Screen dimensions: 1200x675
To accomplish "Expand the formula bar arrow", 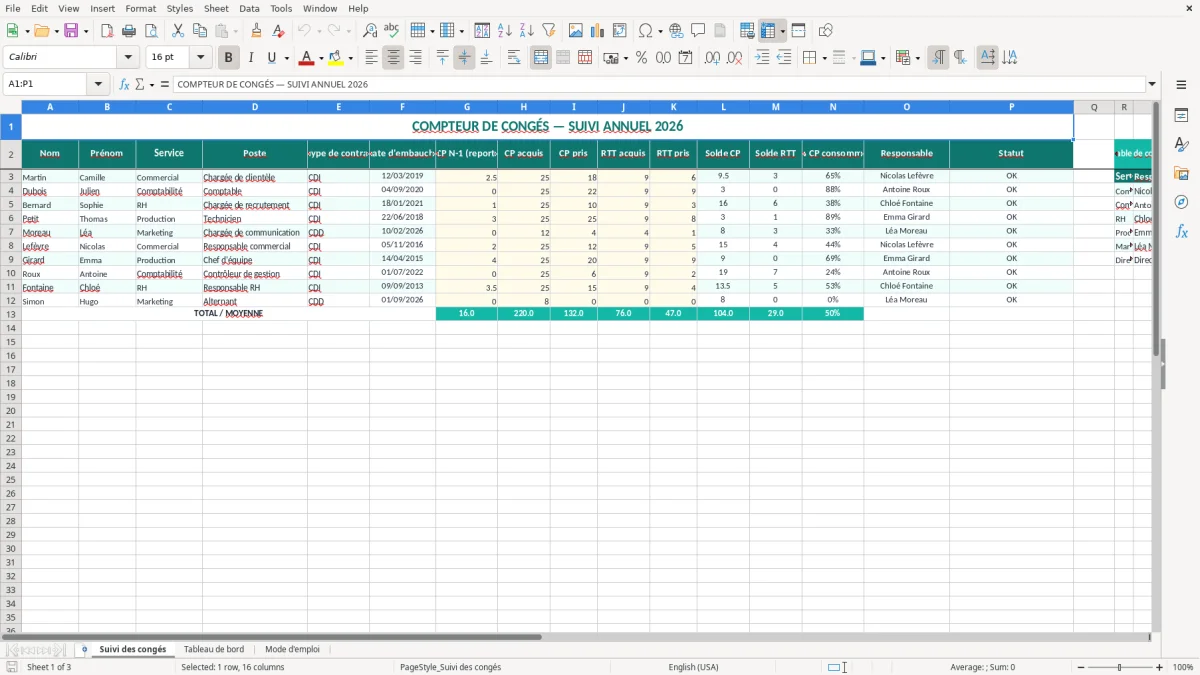I will click(x=1152, y=84).
